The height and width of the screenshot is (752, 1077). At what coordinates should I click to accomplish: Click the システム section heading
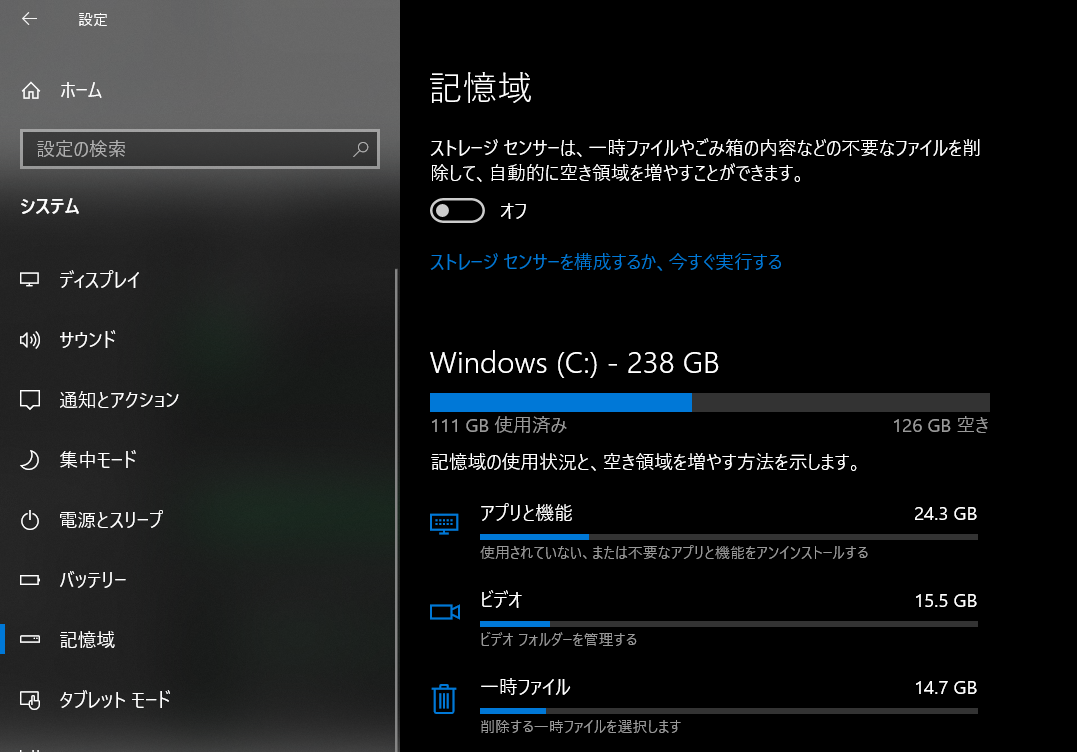49,207
